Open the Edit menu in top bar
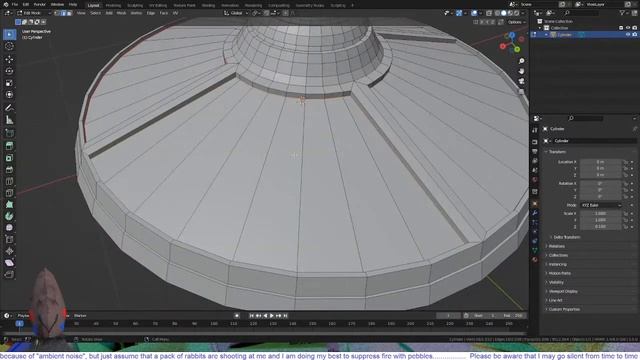The image size is (640, 360). pyautogui.click(x=26, y=4)
